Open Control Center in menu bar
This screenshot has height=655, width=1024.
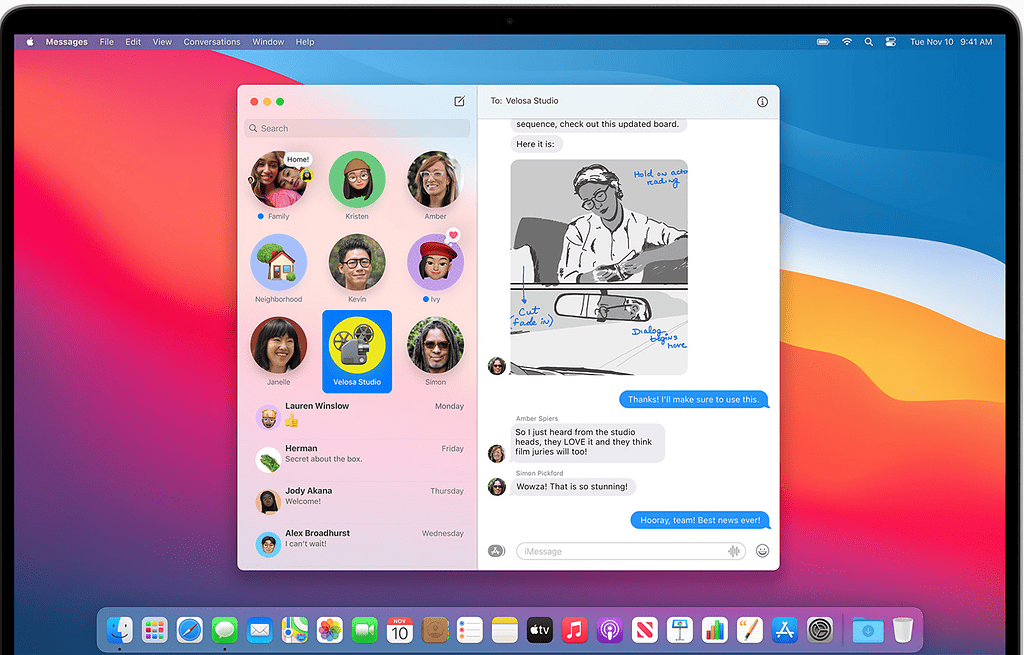[x=889, y=42]
